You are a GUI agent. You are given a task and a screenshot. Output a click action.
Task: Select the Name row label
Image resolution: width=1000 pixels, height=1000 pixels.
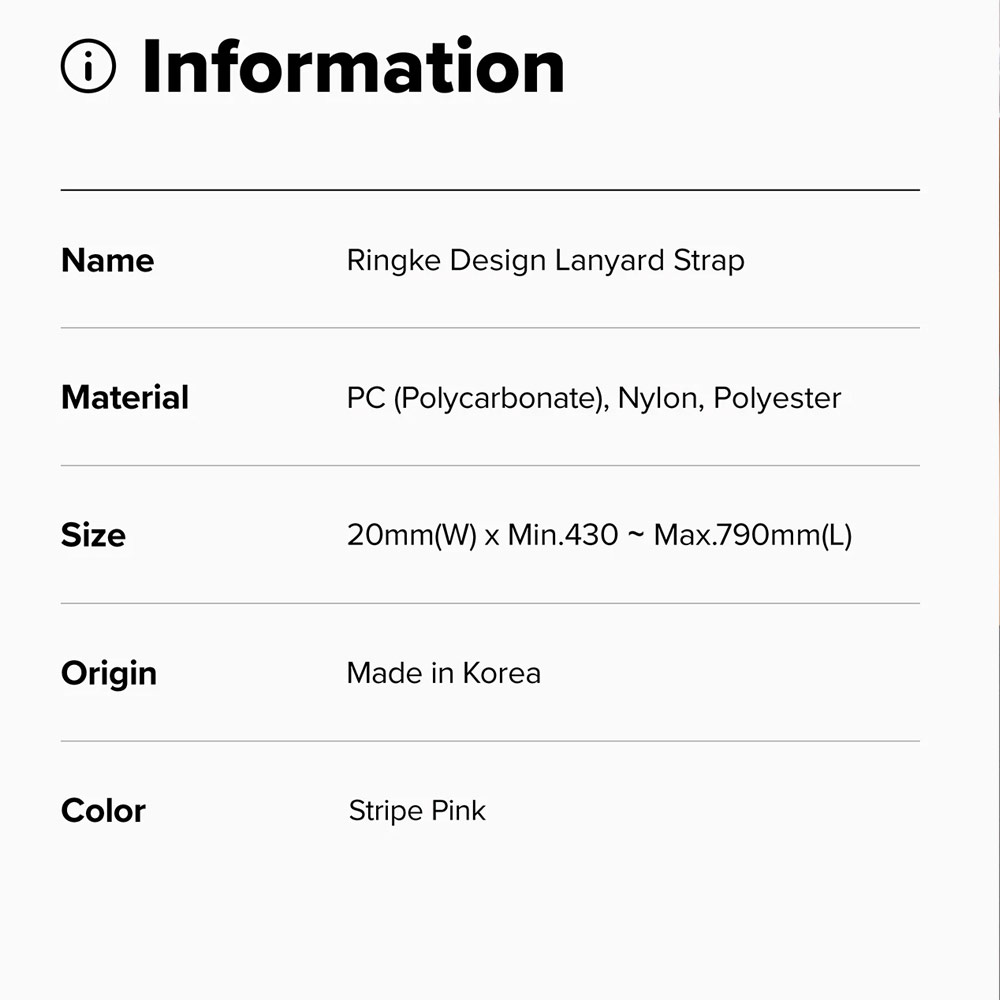[107, 261]
